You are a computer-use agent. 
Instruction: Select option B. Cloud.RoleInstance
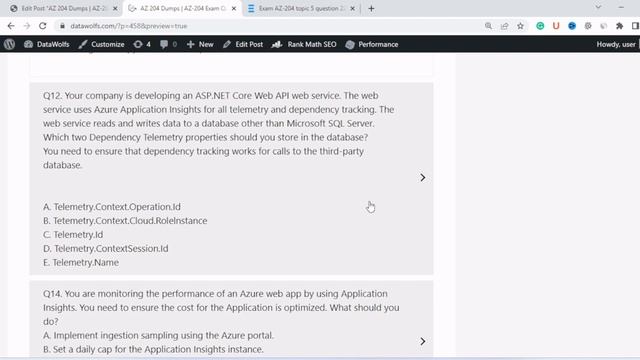[x=125, y=220]
